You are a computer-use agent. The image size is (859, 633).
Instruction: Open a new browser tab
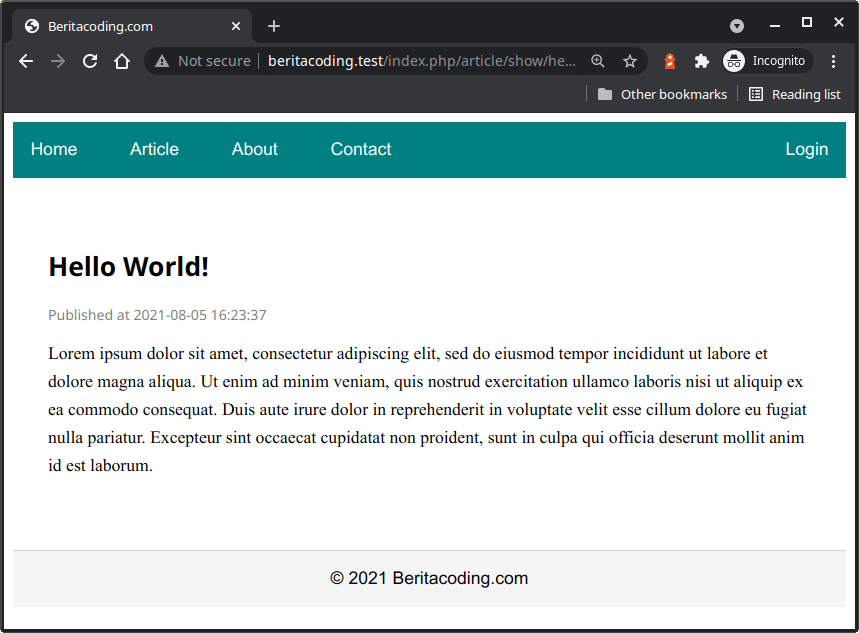pos(273,25)
